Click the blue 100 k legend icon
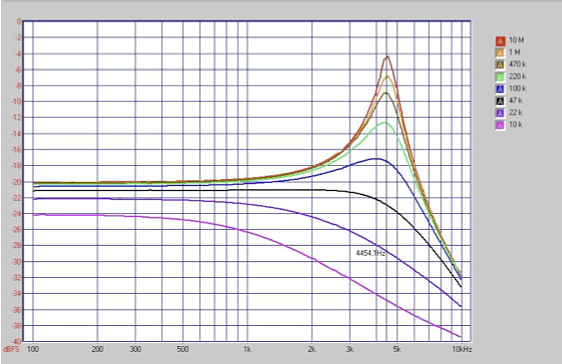 pyautogui.click(x=500, y=89)
